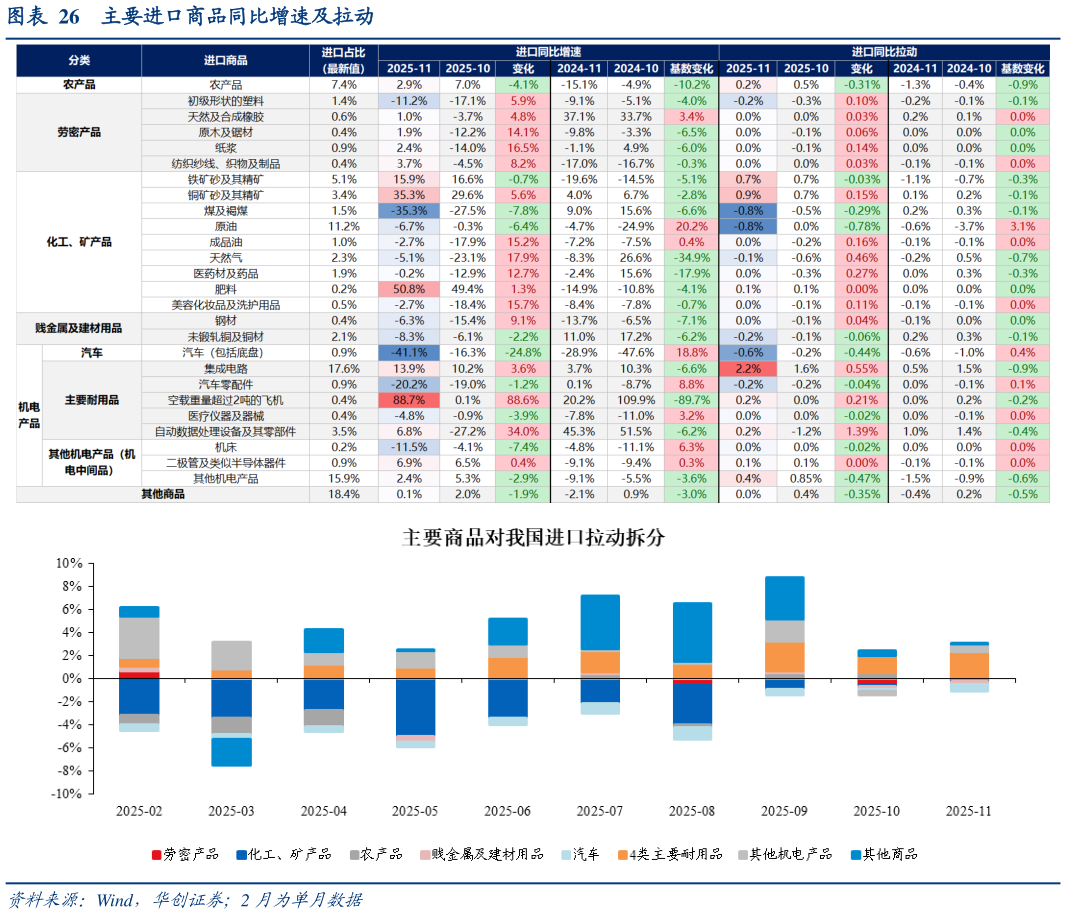Select the 2025-11 stacked bar
This screenshot has height=914, width=1066.
click(969, 667)
